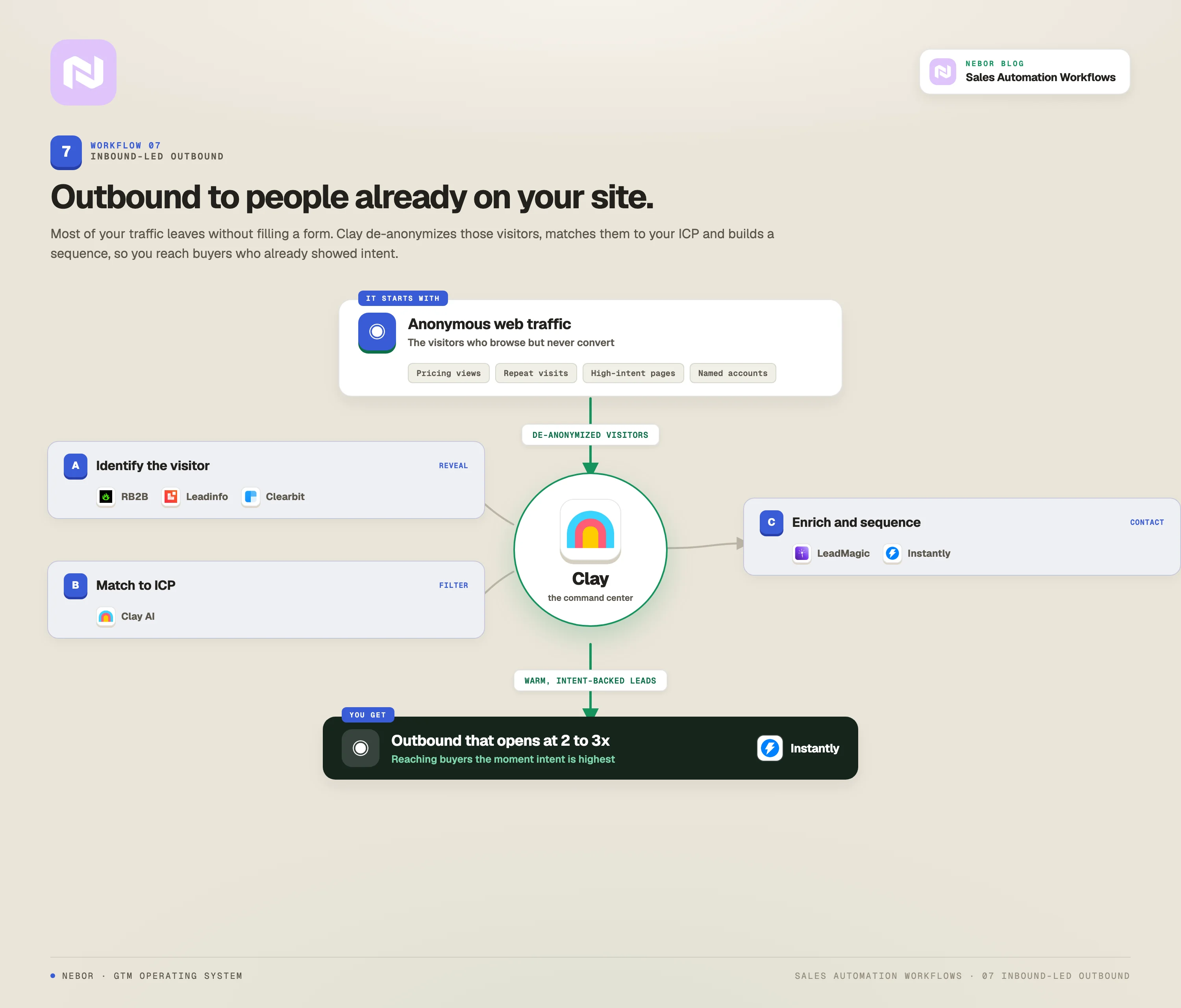Click the Clearbit logo icon
This screenshot has width=1181, height=1008.
coord(250,497)
